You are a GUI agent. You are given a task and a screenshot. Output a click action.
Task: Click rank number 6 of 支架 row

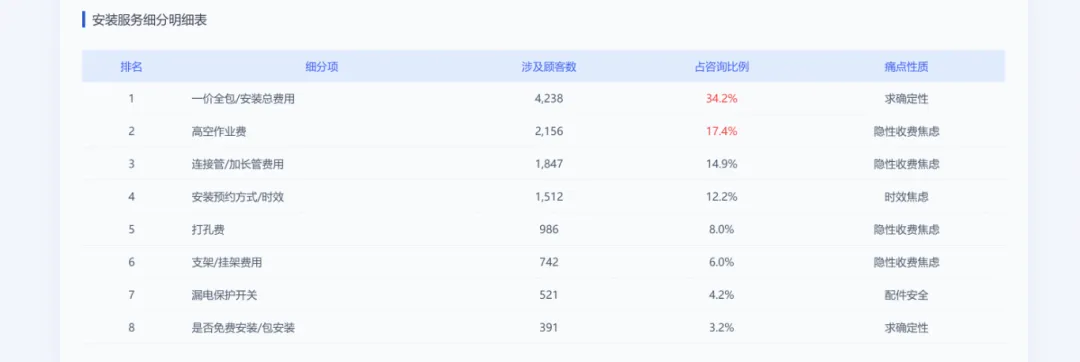click(x=131, y=262)
